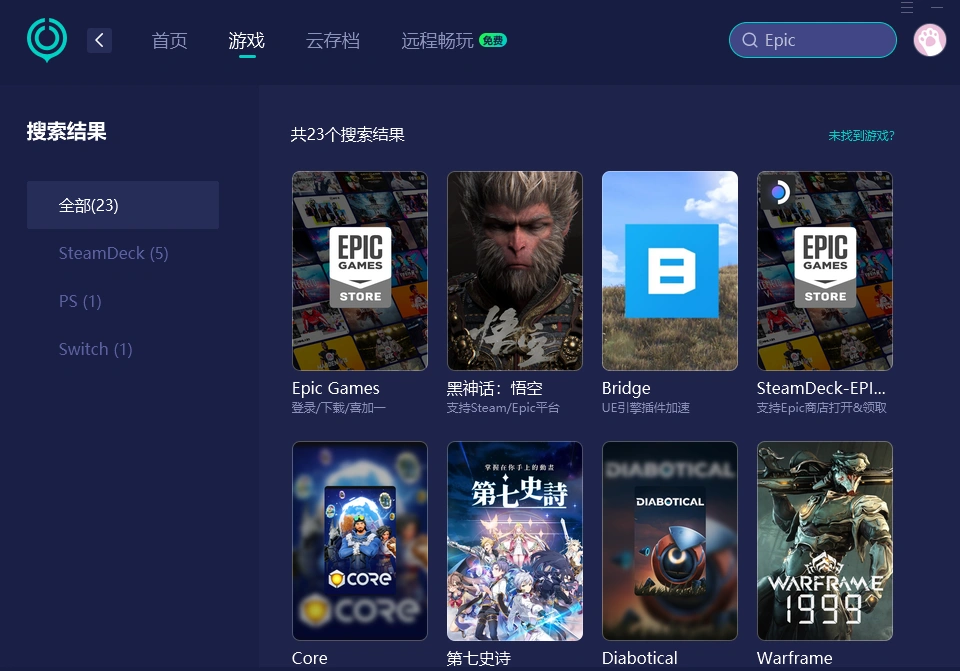The image size is (960, 671).
Task: Open the hamburger menu icon
Action: coord(906,8)
